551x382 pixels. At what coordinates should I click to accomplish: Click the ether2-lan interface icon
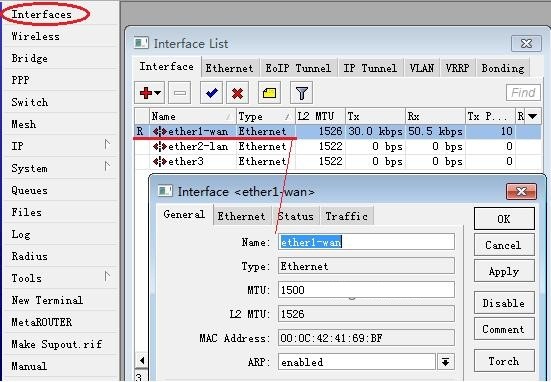(160, 146)
